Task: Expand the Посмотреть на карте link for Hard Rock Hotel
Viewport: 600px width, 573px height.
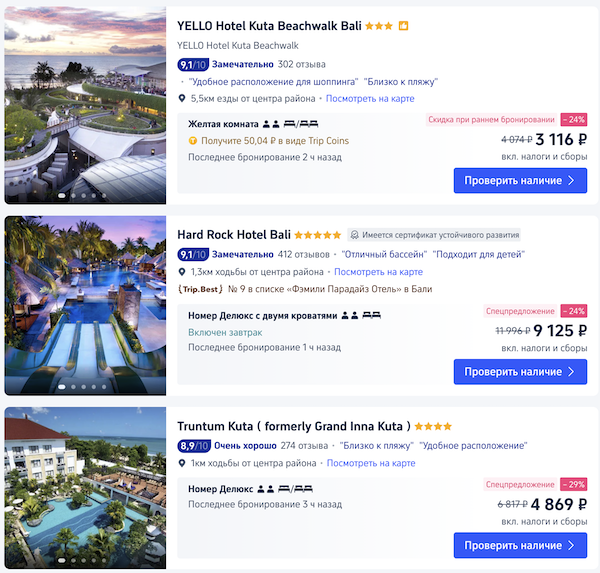Action: [x=377, y=271]
